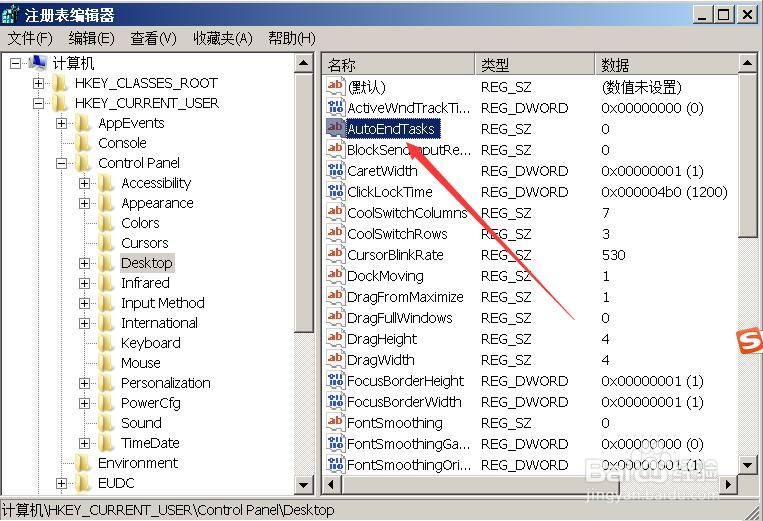Viewport: 763px width, 521px height.
Task: Click the DWORD icon beside FocusBorderWidth
Action: (x=335, y=401)
